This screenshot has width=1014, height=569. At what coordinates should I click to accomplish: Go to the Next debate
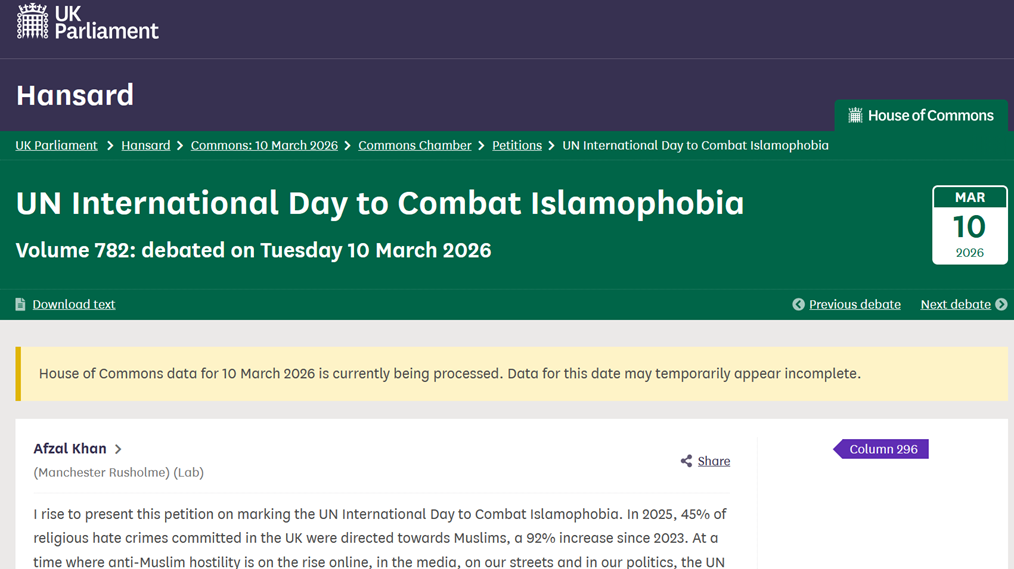955,304
